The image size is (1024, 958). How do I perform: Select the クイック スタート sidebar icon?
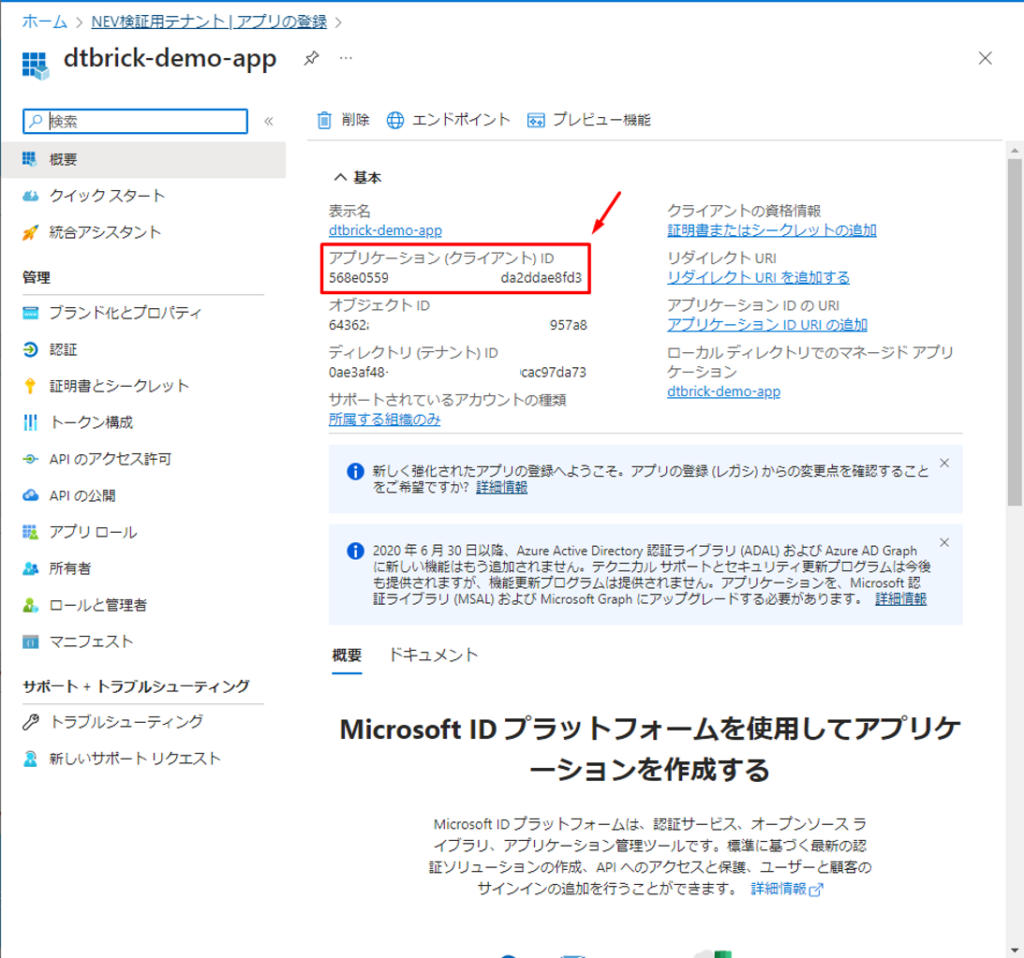[30, 196]
